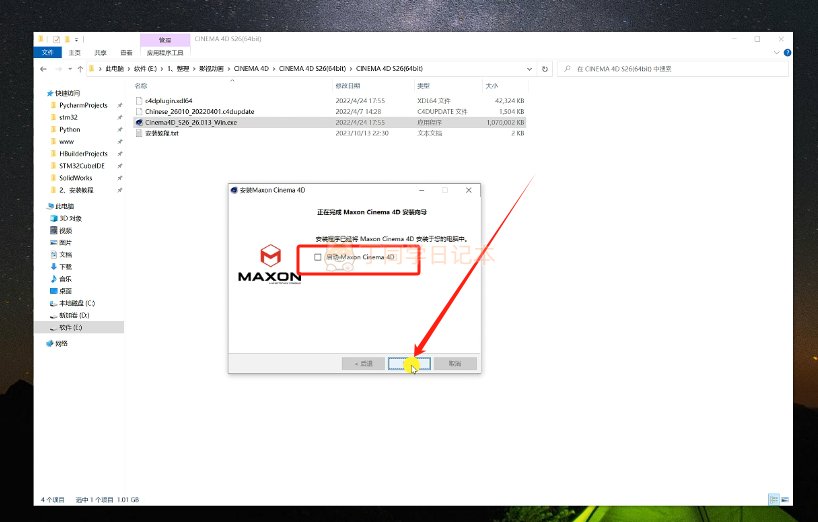Click the highlighted finish button in the installer
The height and width of the screenshot is (522, 818).
tap(409, 363)
